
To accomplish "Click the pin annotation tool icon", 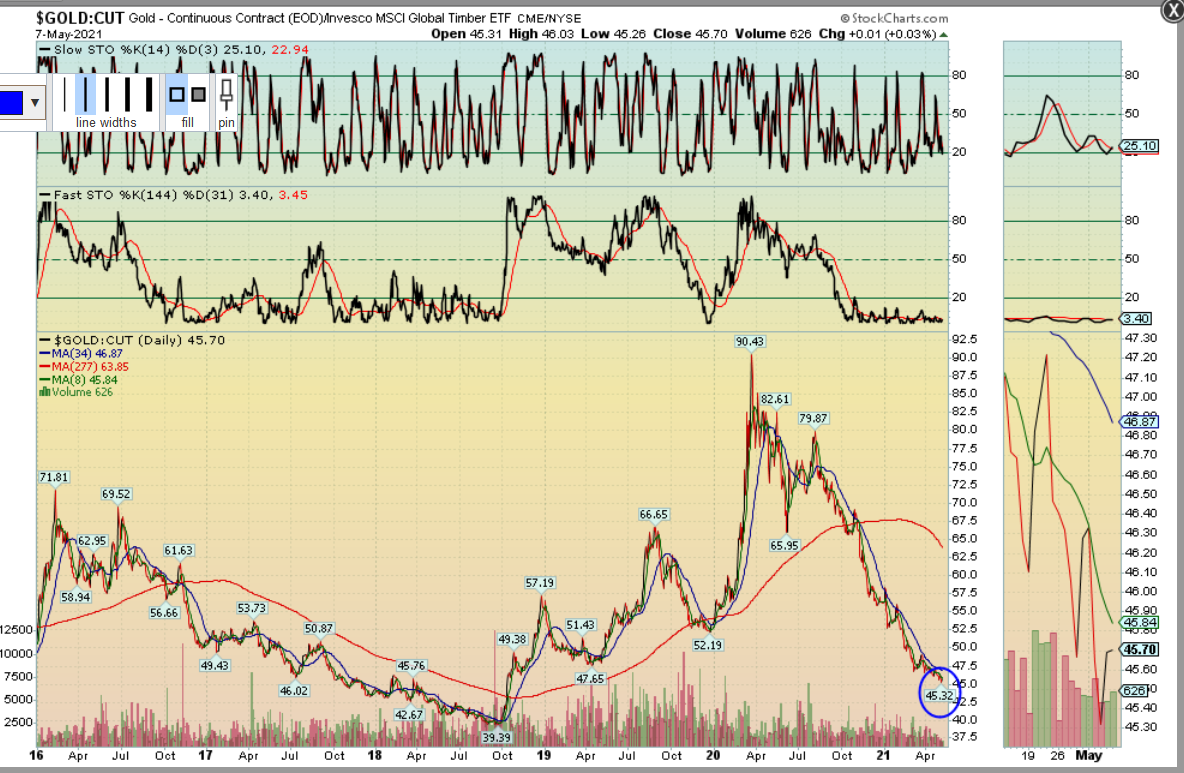I will (227, 95).
